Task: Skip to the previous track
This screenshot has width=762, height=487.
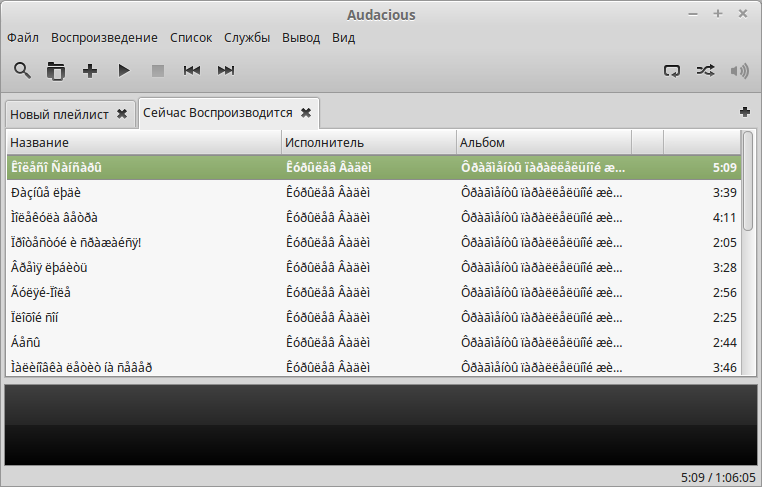Action: pyautogui.click(x=192, y=71)
